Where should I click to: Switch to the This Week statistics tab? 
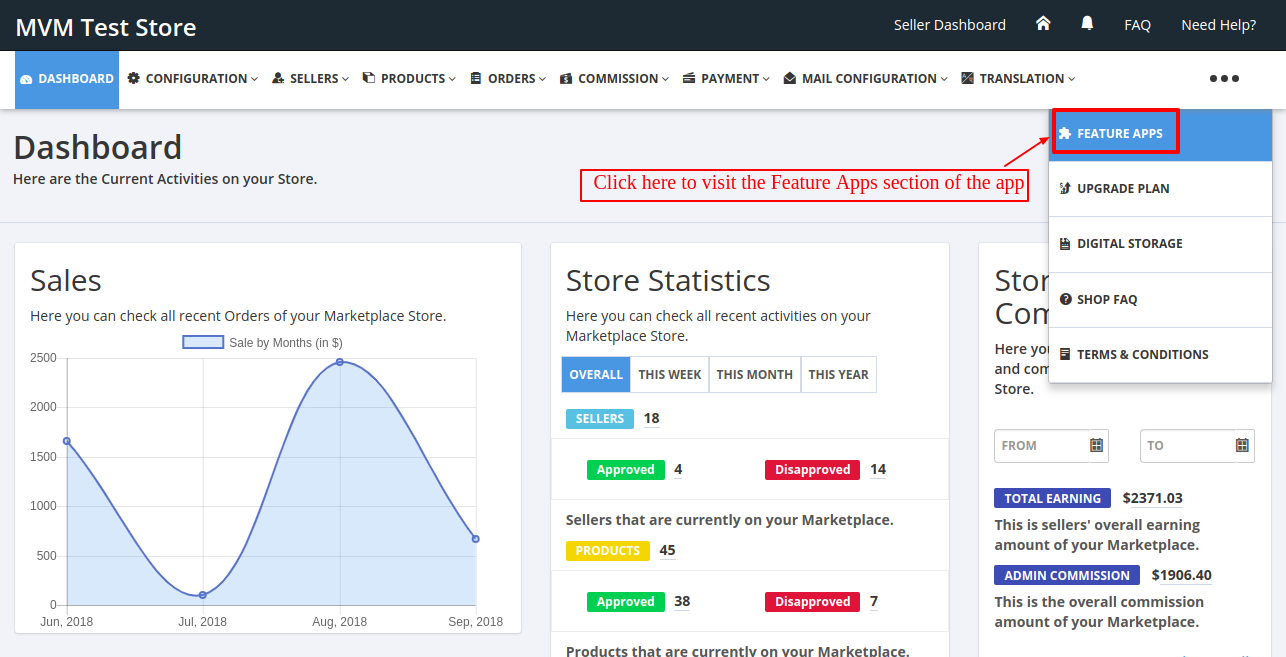tap(669, 374)
